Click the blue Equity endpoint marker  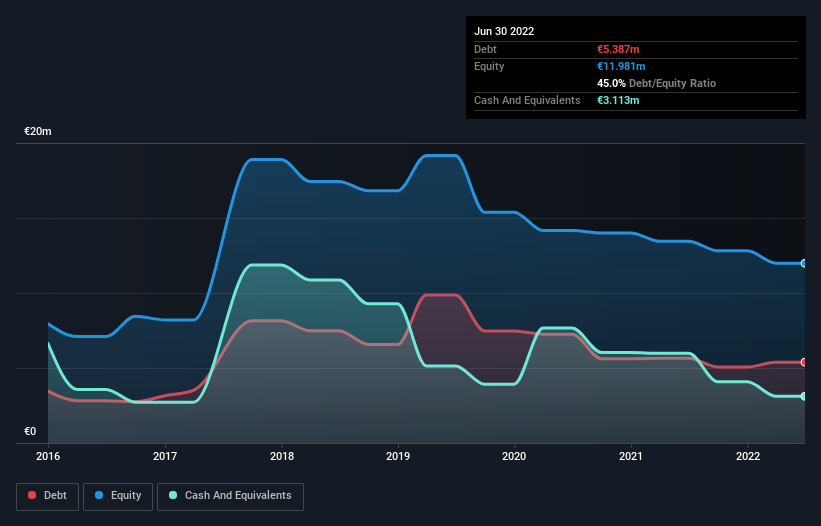point(804,263)
